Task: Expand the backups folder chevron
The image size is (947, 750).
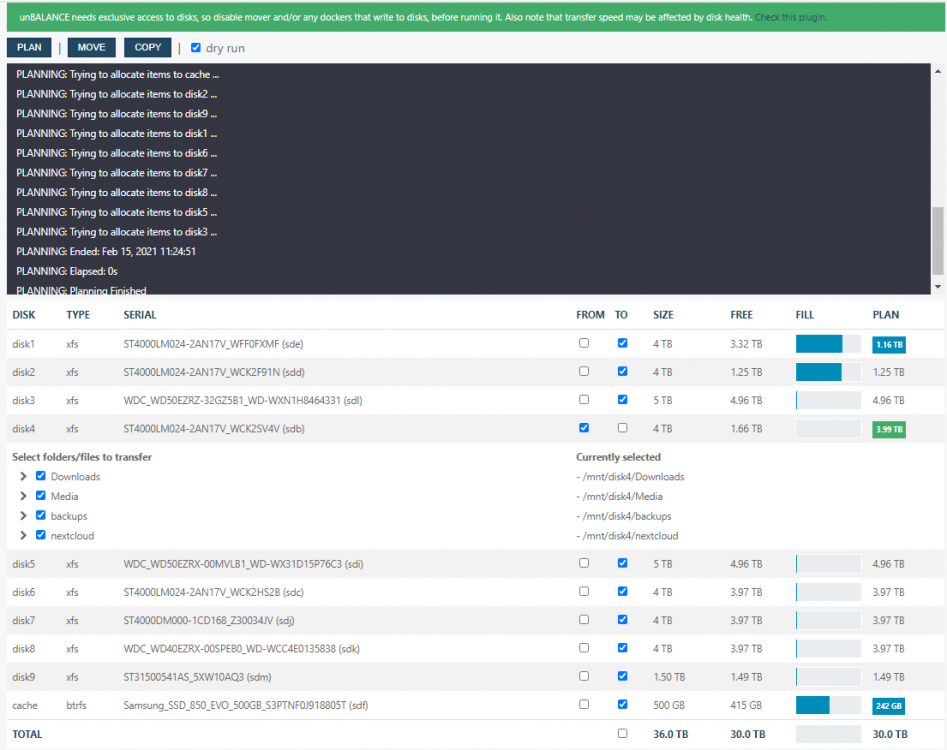Action: coord(23,516)
